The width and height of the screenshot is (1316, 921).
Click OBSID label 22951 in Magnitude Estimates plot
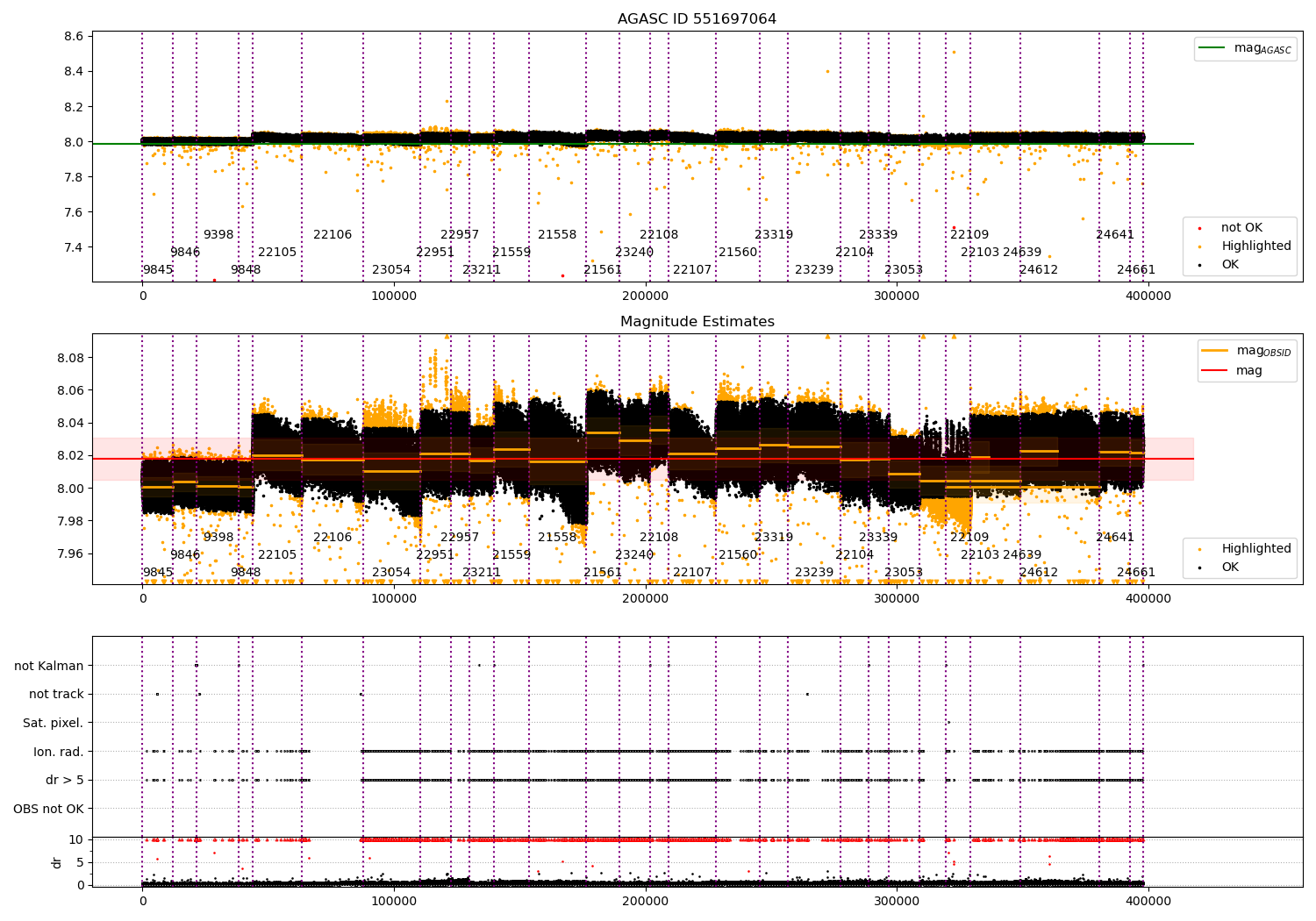(435, 554)
